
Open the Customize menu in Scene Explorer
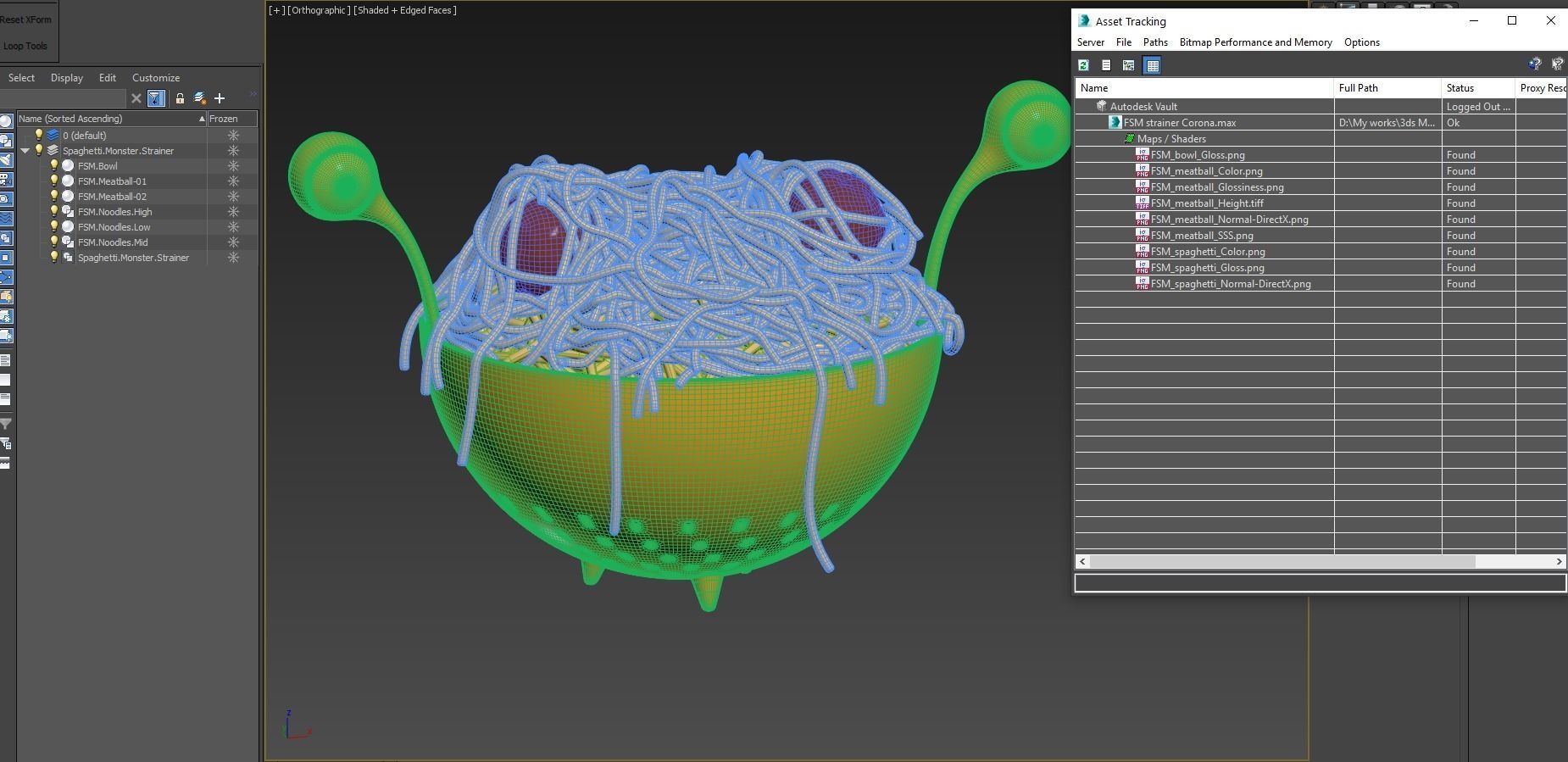[x=156, y=78]
